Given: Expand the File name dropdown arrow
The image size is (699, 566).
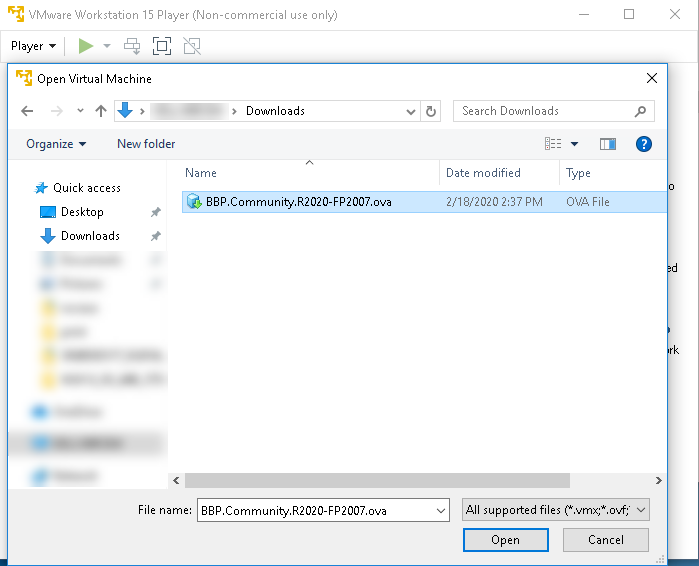Looking at the screenshot, I should [x=440, y=511].
